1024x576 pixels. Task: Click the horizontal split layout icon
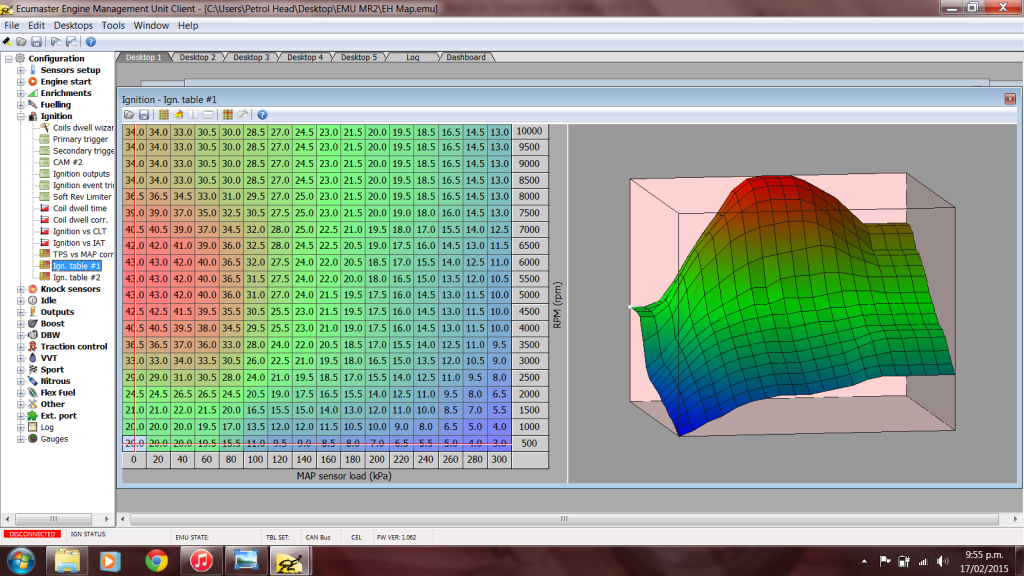[x=208, y=115]
